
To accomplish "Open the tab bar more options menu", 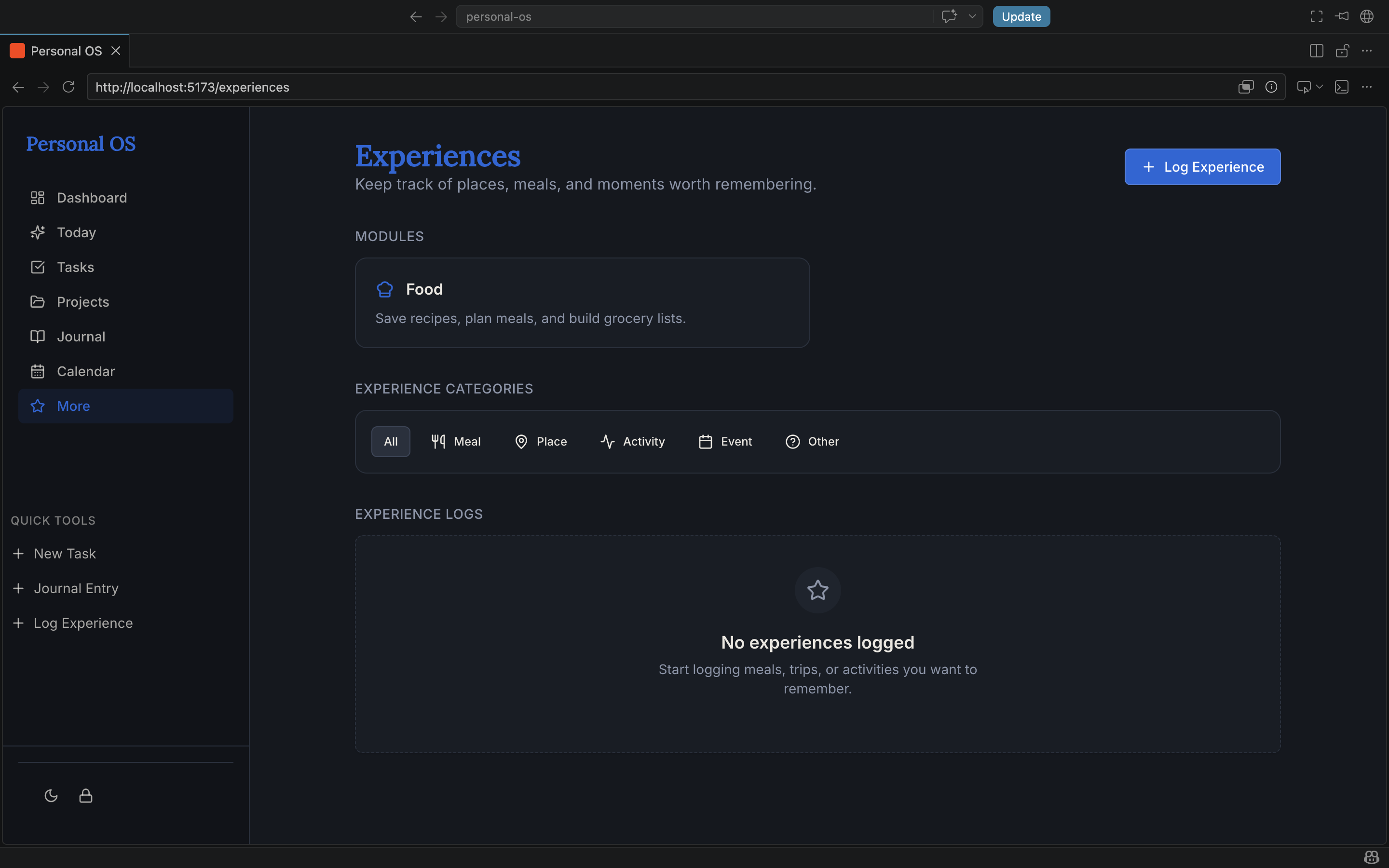I will point(1367,51).
